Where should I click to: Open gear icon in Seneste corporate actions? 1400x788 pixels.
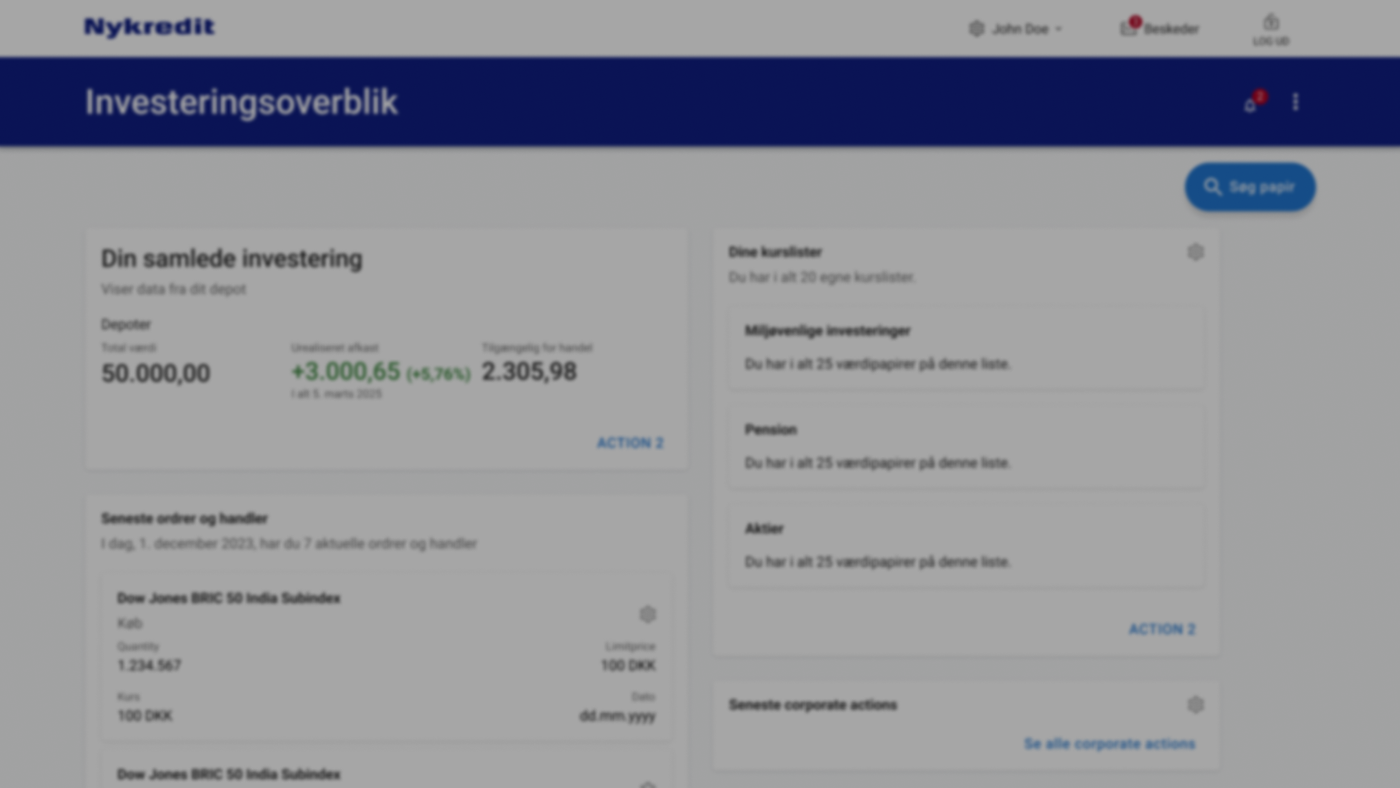[1195, 705]
